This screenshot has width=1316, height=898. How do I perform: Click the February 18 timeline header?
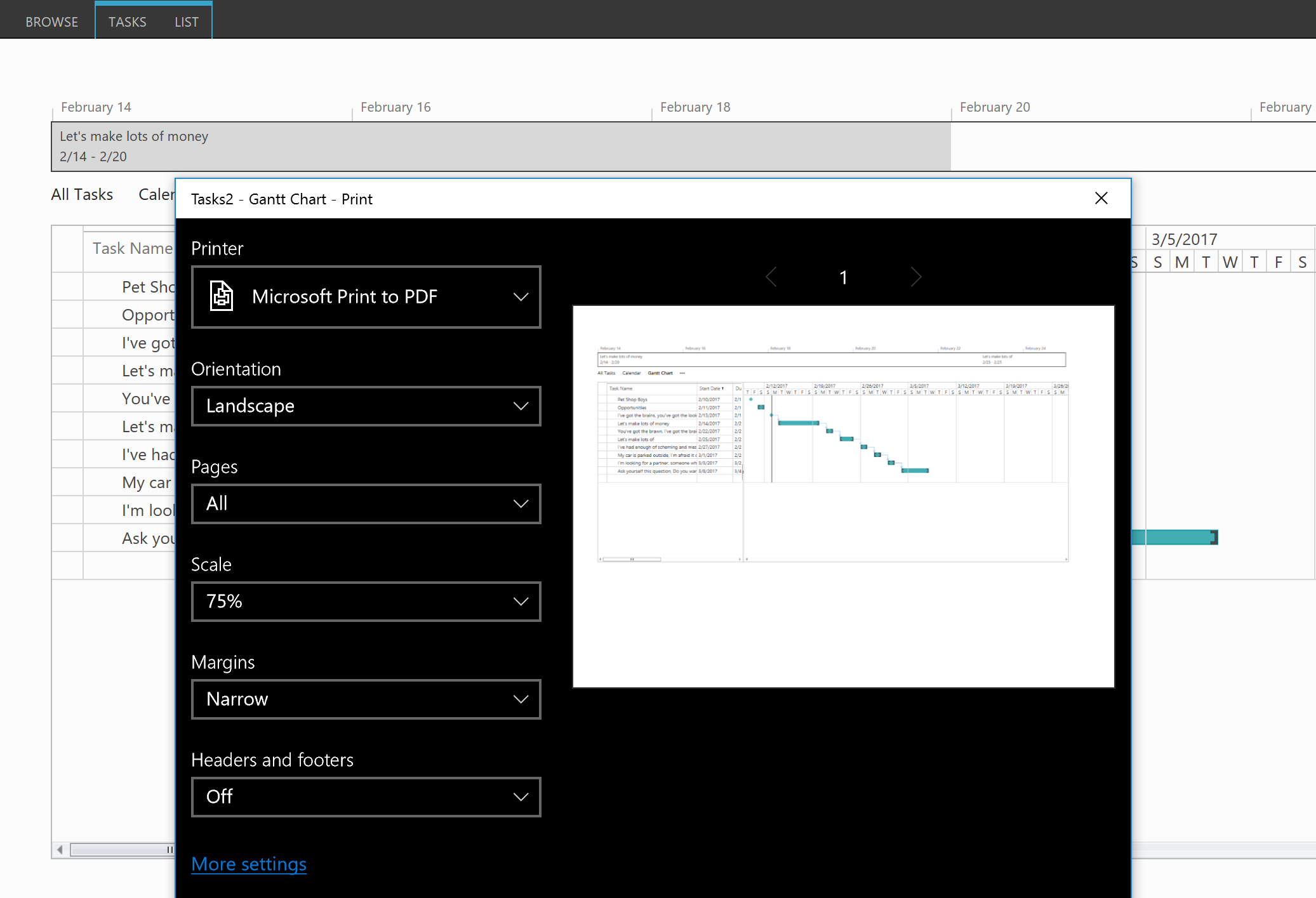pyautogui.click(x=695, y=107)
